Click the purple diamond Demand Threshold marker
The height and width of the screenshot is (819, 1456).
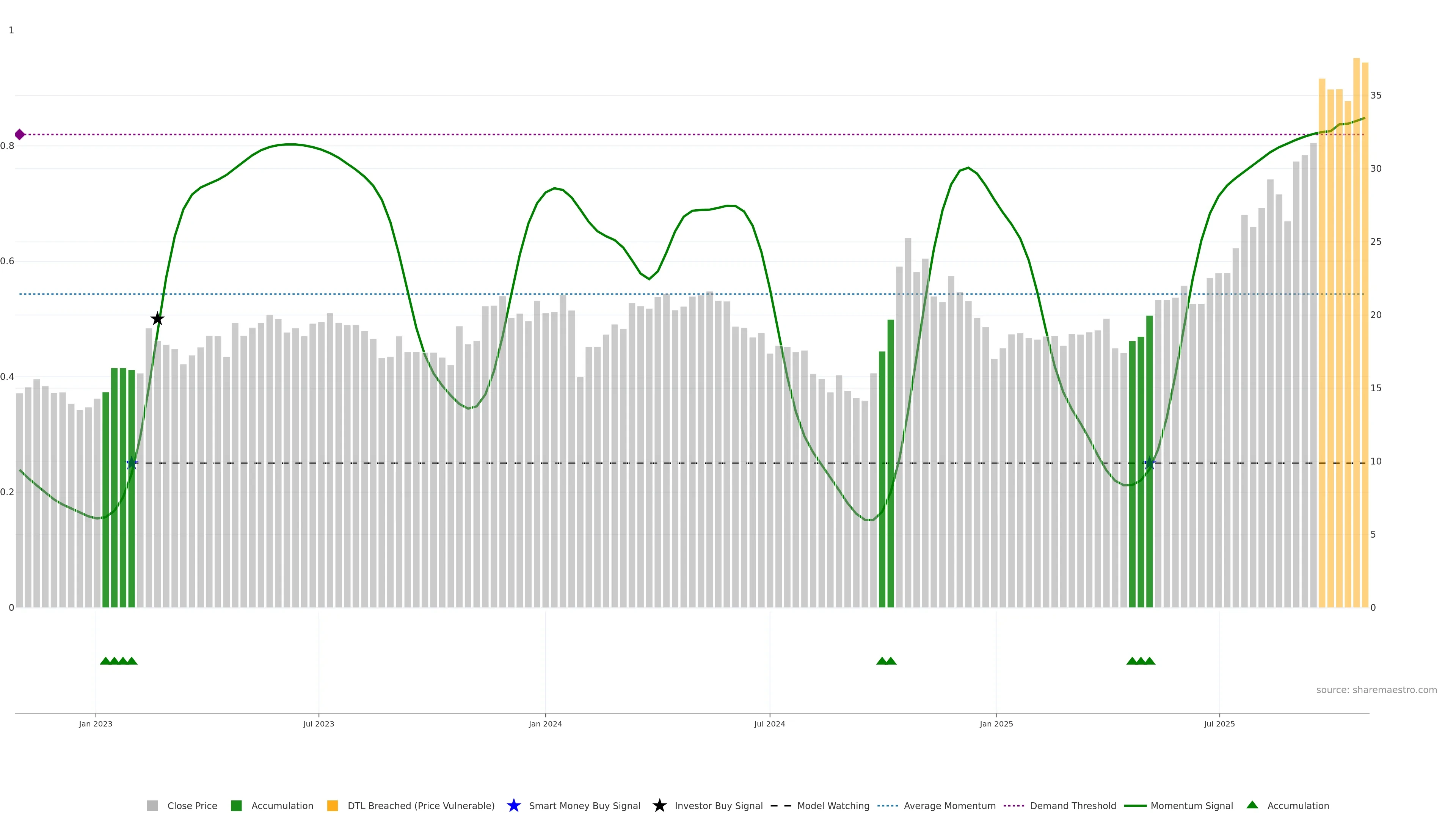click(20, 135)
